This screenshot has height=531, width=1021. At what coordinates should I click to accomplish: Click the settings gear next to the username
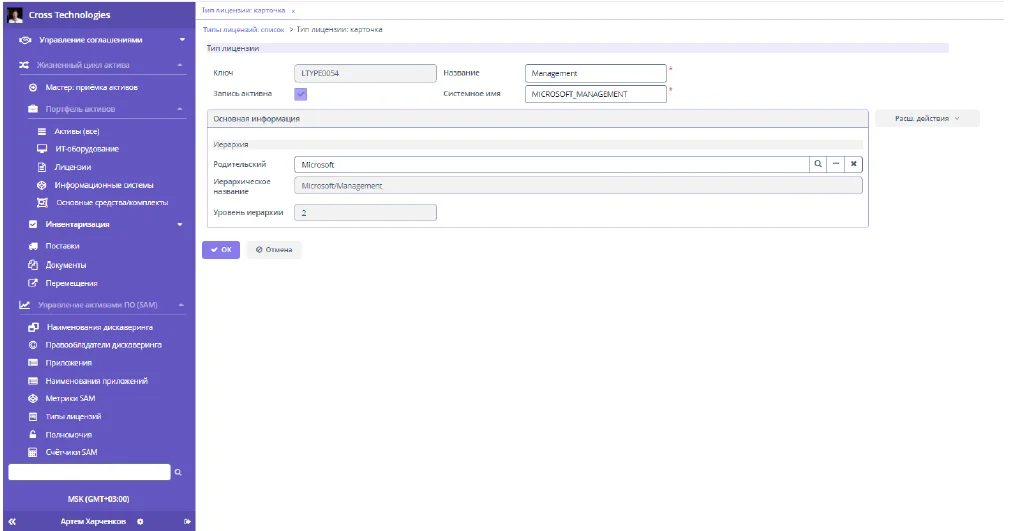[x=140, y=521]
